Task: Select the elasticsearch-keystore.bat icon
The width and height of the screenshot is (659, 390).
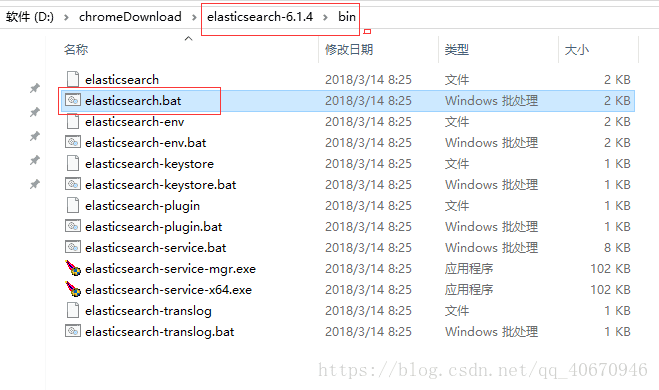Action: point(73,184)
